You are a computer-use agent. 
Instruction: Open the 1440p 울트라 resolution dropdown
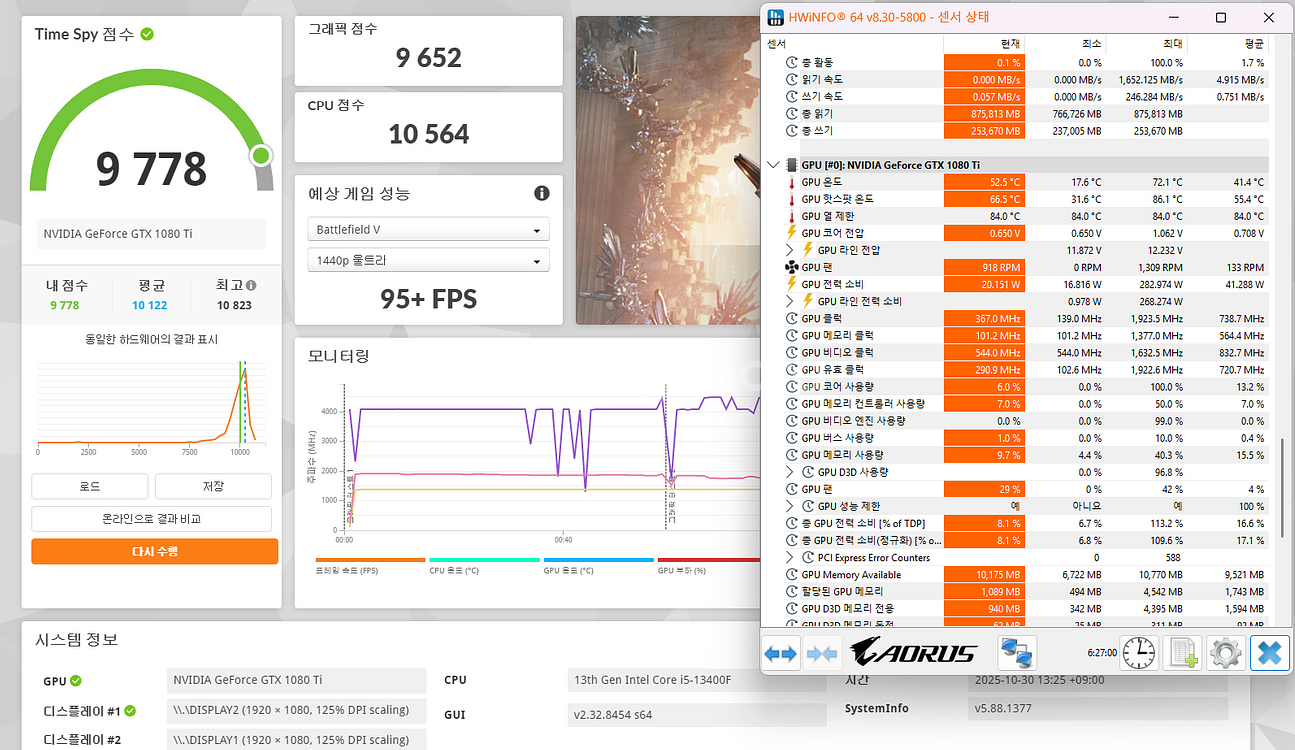click(428, 260)
